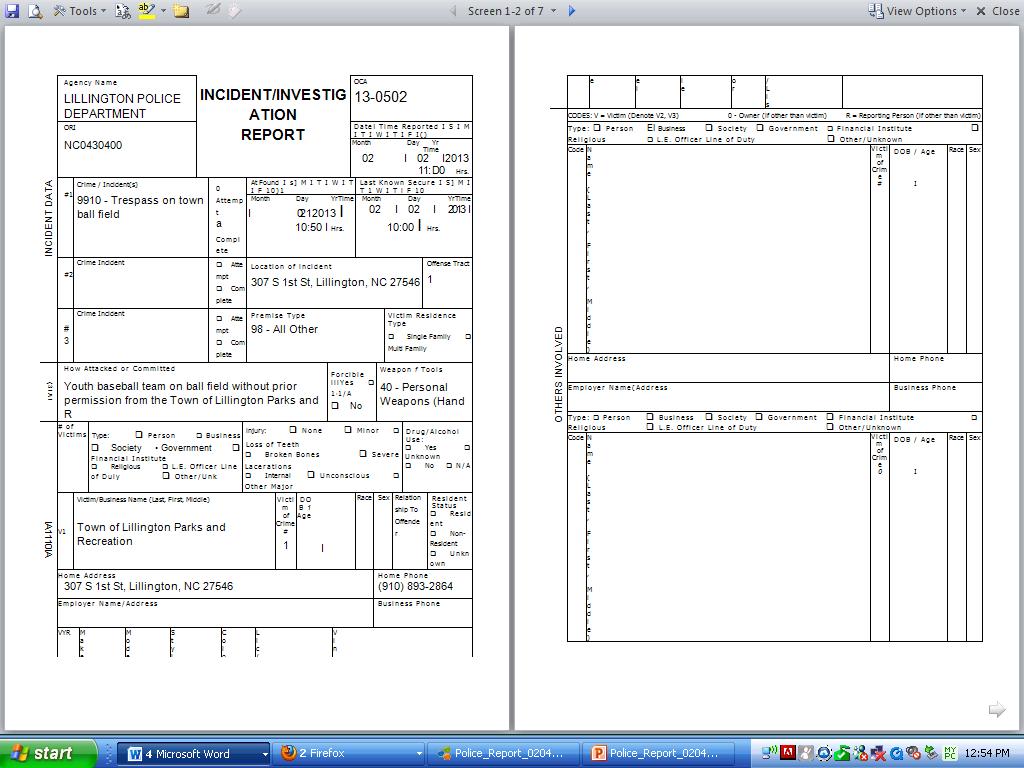
Task: Click the gray messenger person tray icon
Action: tap(807, 753)
